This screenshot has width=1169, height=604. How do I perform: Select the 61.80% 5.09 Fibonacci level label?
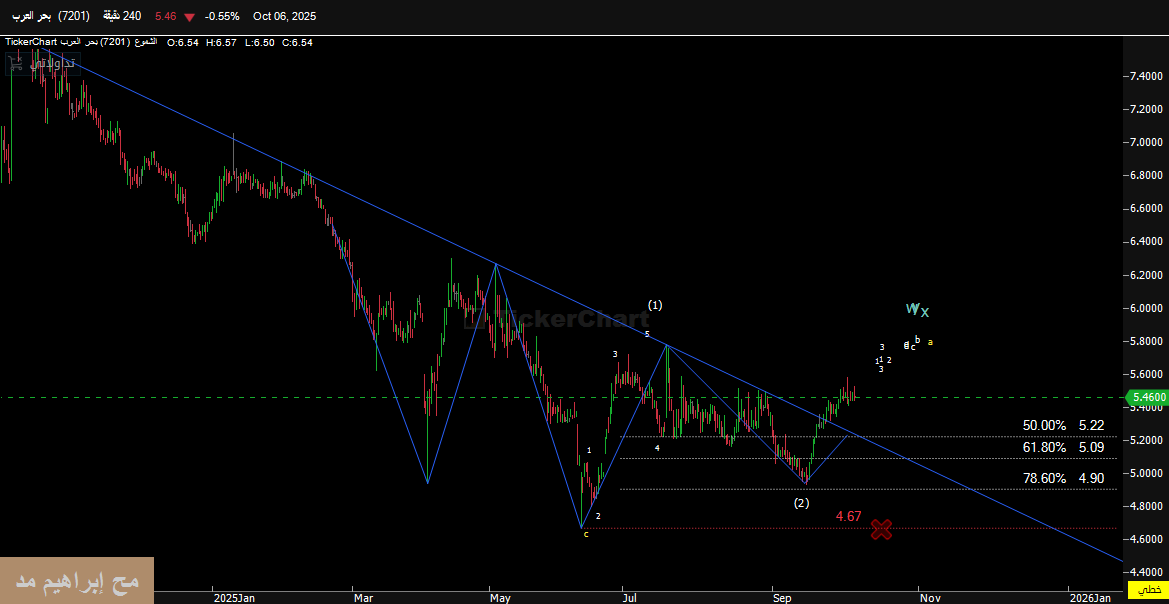[x=1062, y=448]
